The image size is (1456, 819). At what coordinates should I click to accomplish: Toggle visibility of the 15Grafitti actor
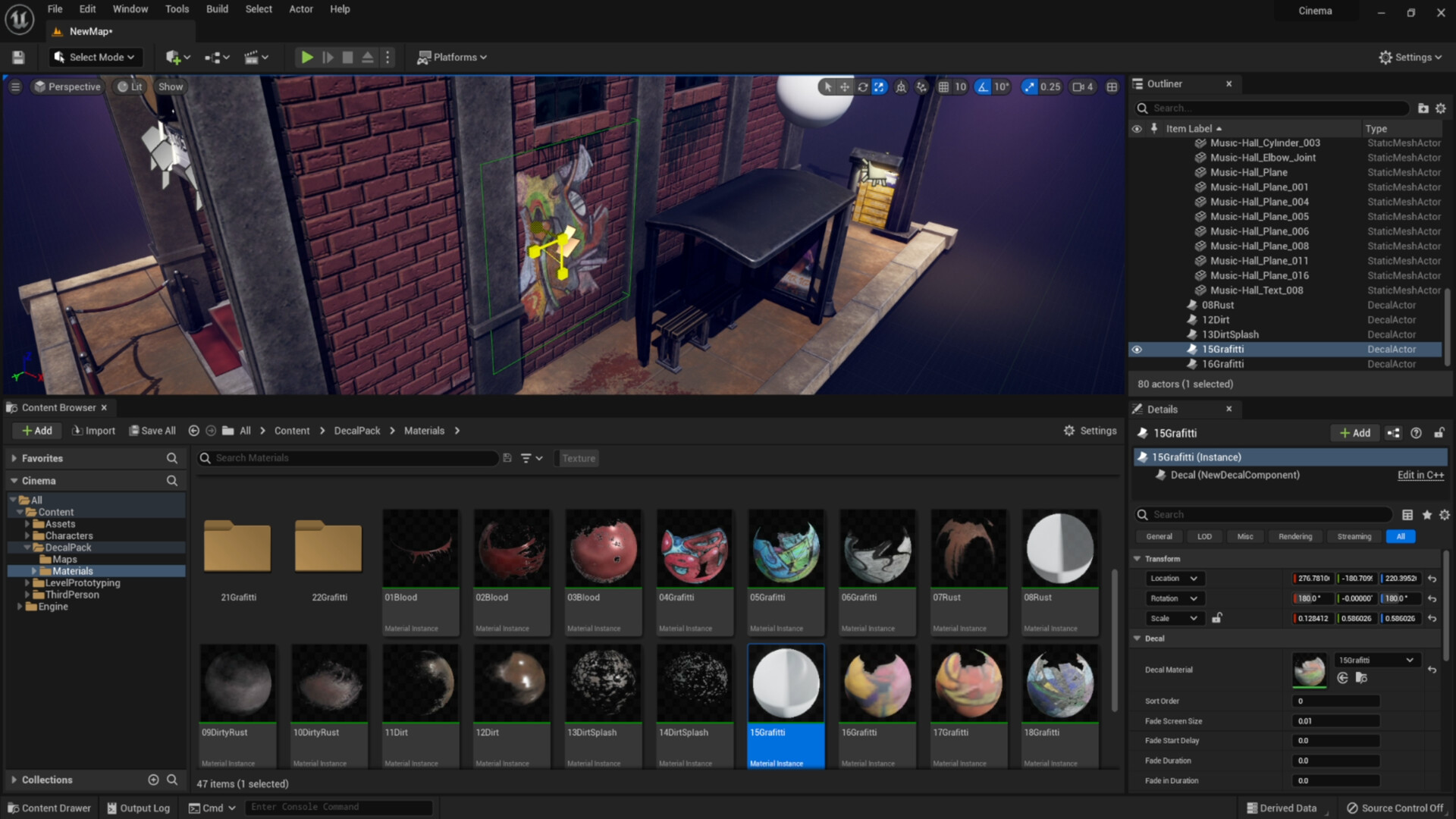click(x=1137, y=349)
